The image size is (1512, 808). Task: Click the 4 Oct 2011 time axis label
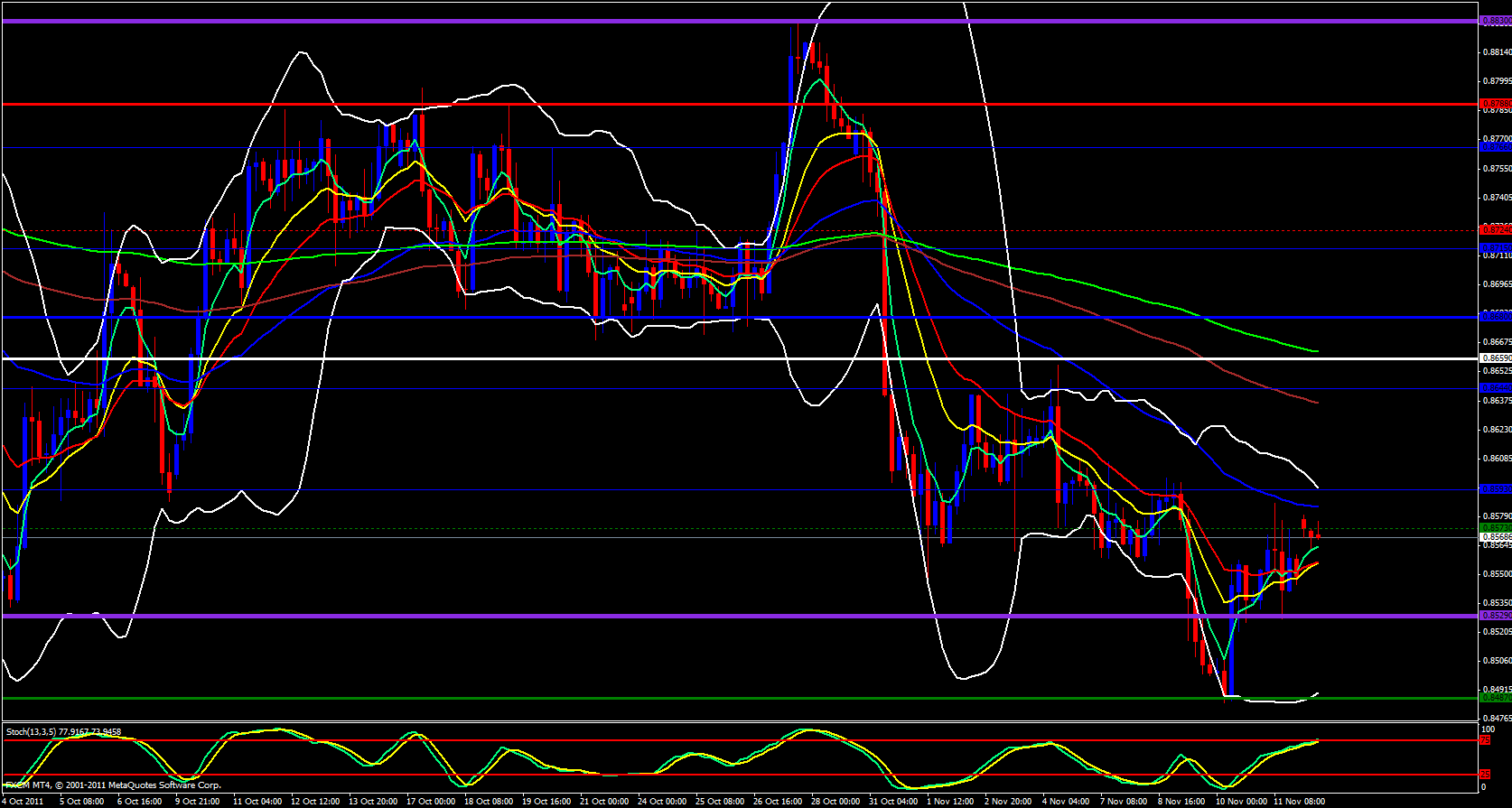click(22, 802)
